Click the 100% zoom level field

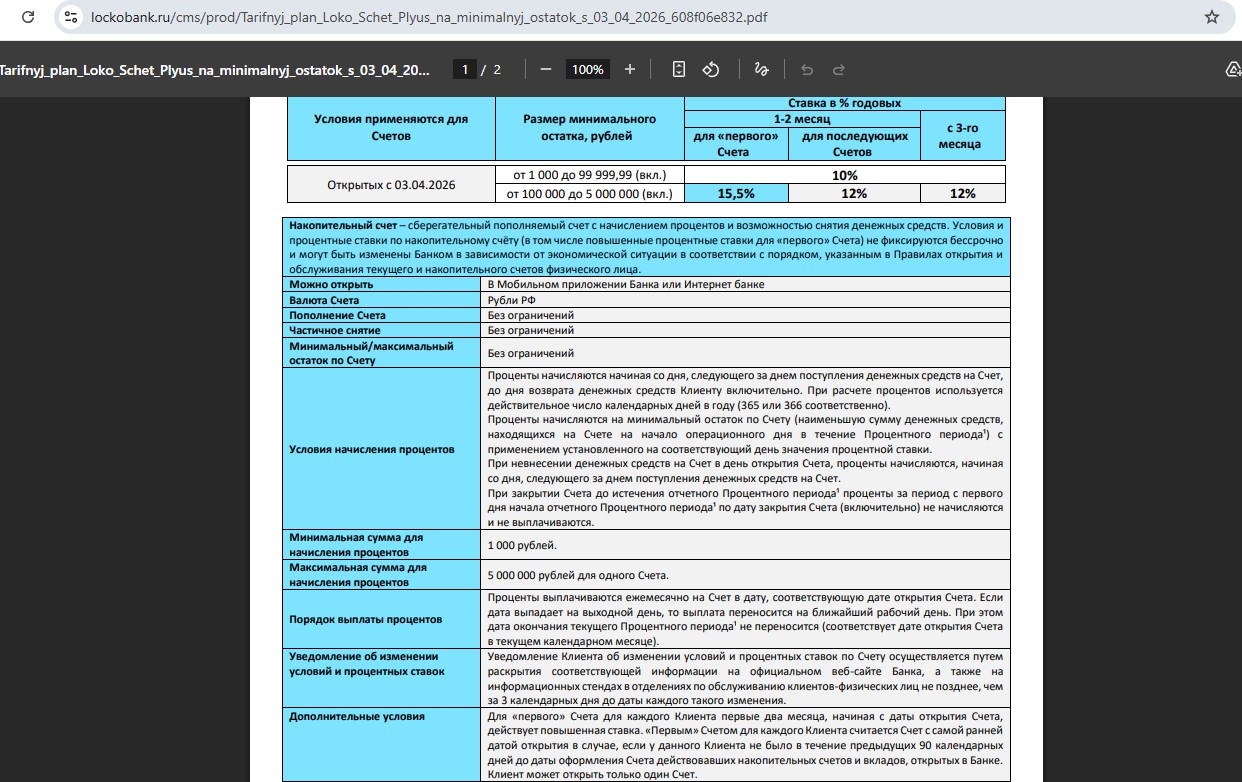pos(588,69)
